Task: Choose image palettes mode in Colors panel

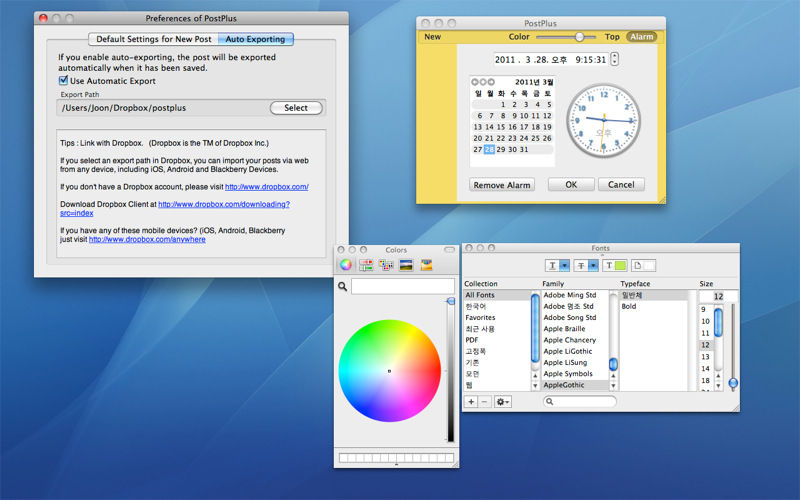Action: [406, 265]
